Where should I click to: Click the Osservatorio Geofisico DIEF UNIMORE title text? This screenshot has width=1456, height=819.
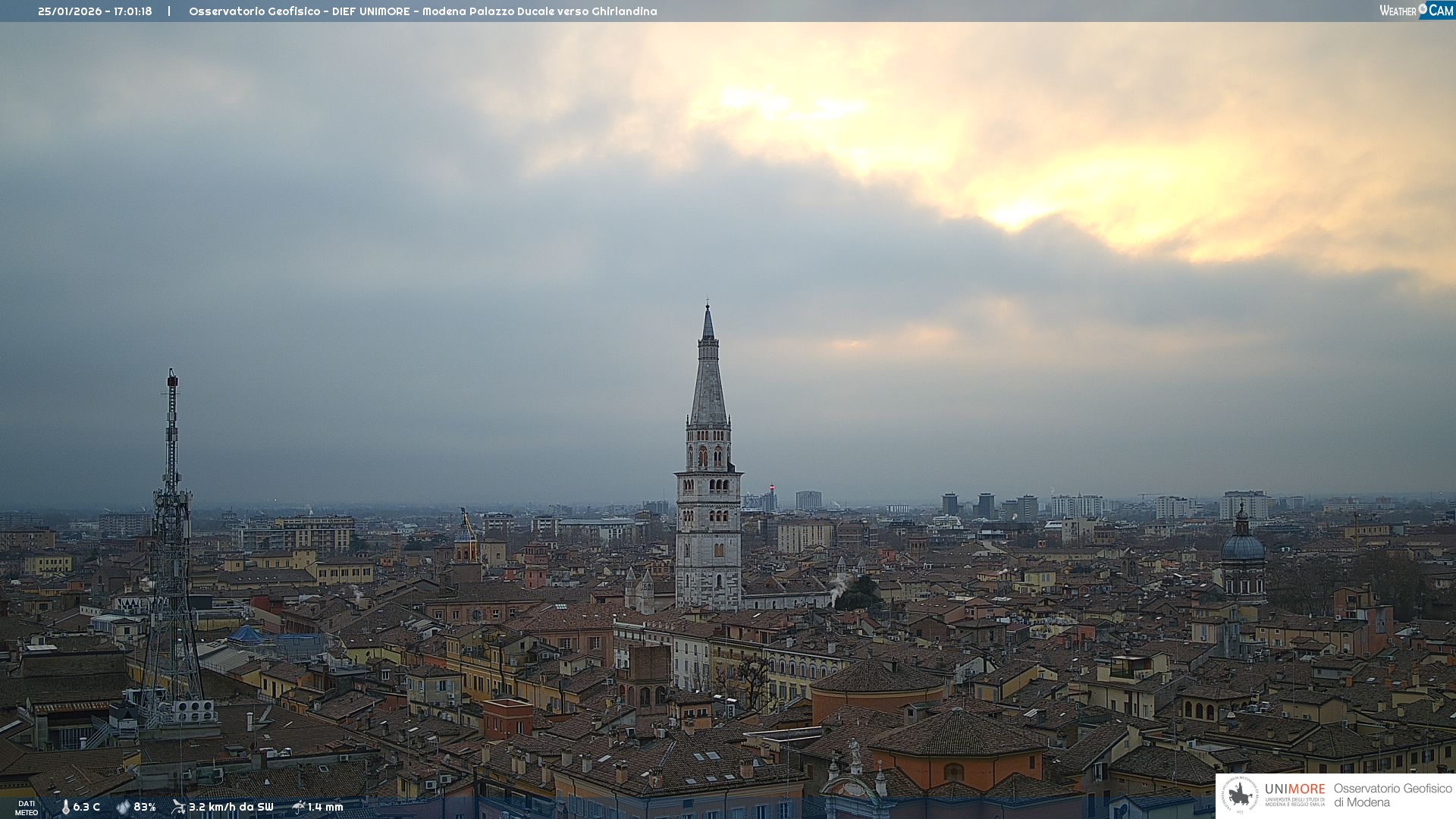(422, 11)
